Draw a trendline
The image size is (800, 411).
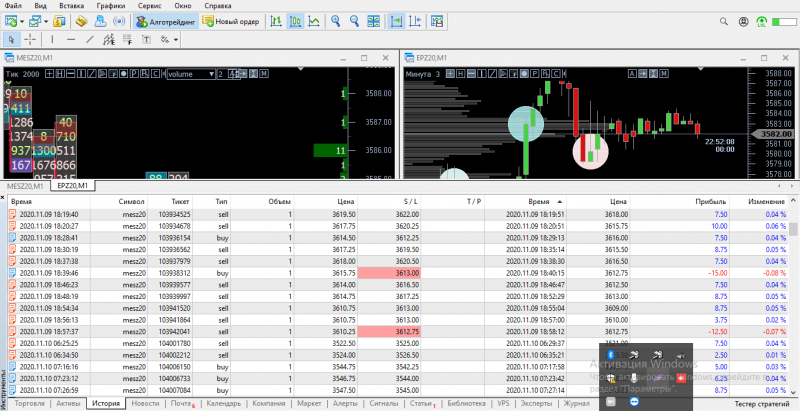click(90, 39)
